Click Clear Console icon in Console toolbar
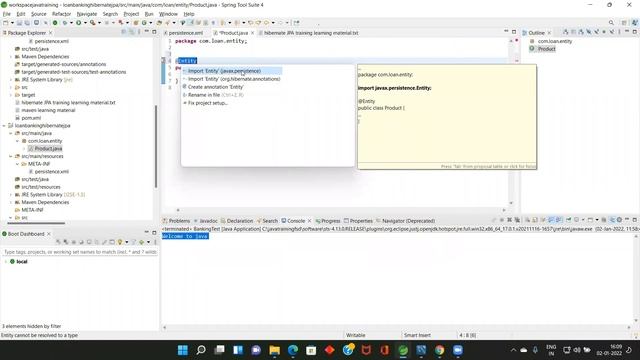 coord(527,220)
